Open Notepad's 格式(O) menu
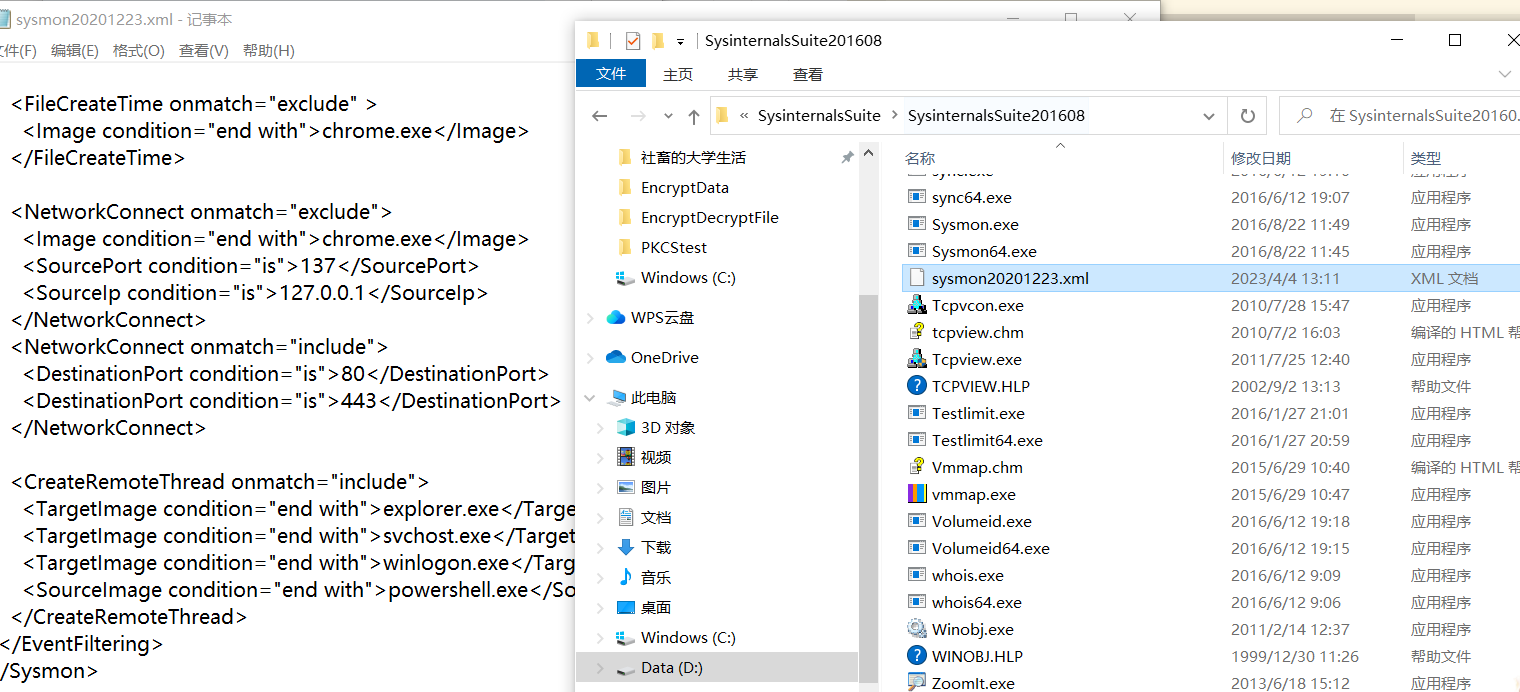 click(x=139, y=50)
